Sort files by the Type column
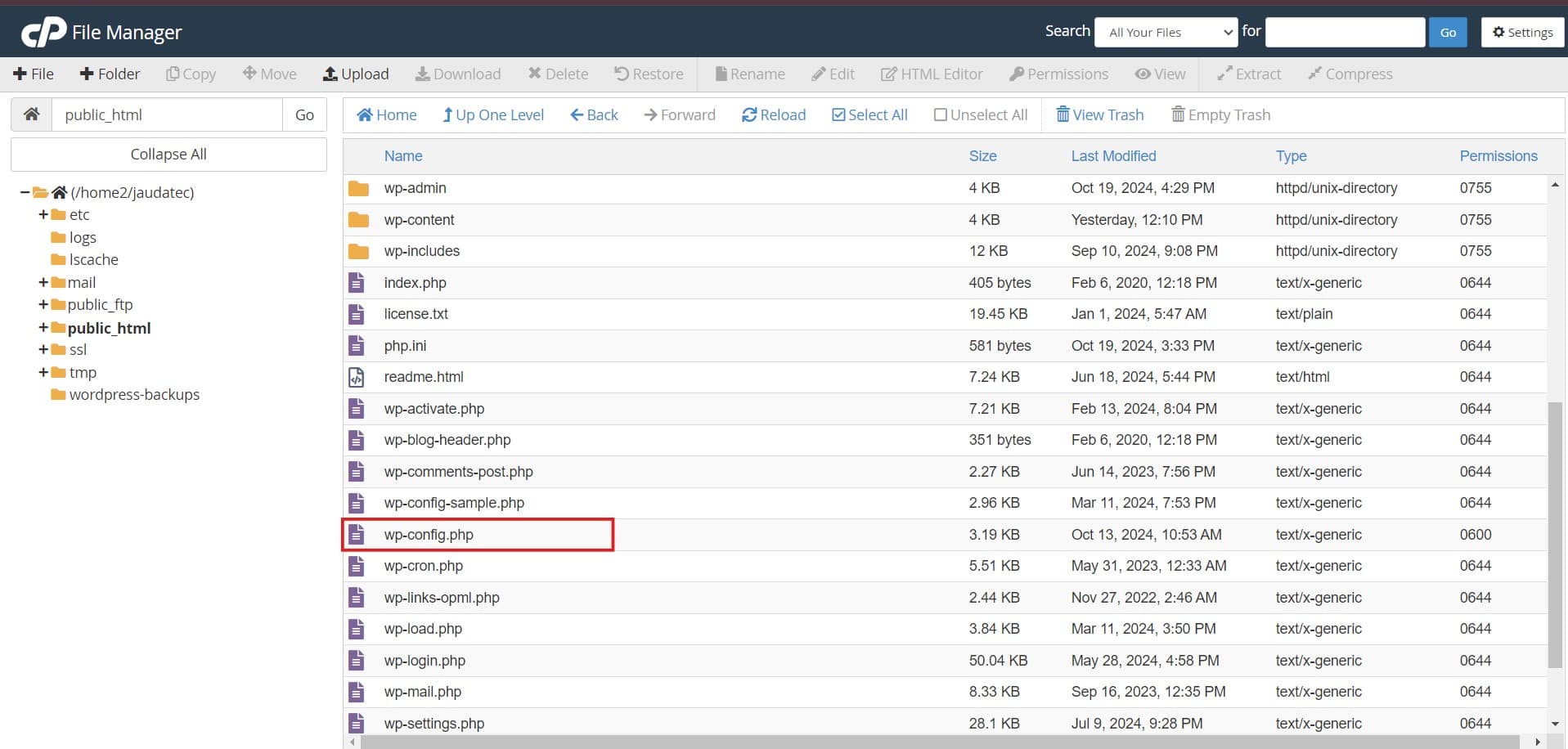The height and width of the screenshot is (749, 1568). tap(1291, 155)
